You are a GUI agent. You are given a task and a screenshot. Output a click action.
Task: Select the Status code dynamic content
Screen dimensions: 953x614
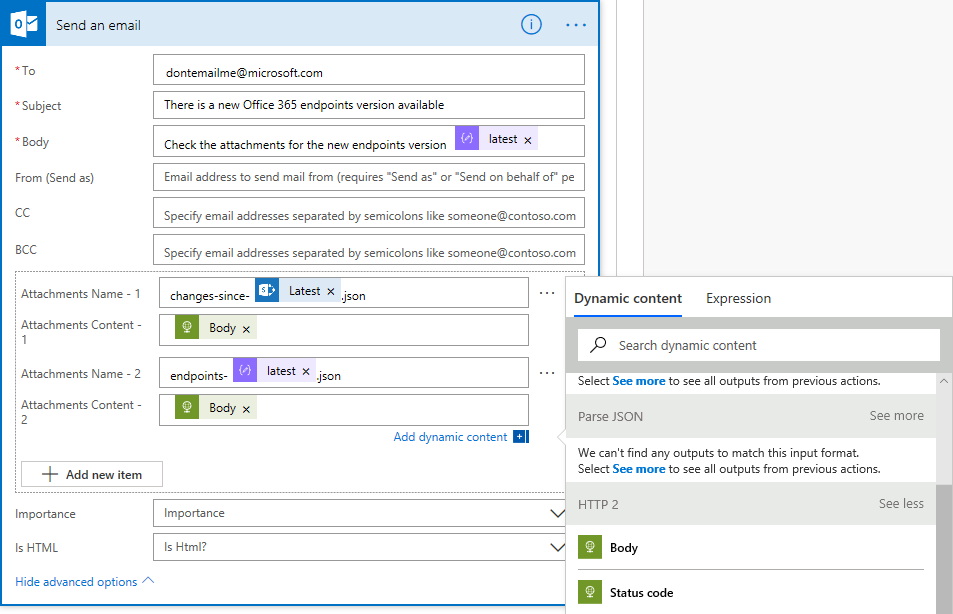coord(641,593)
